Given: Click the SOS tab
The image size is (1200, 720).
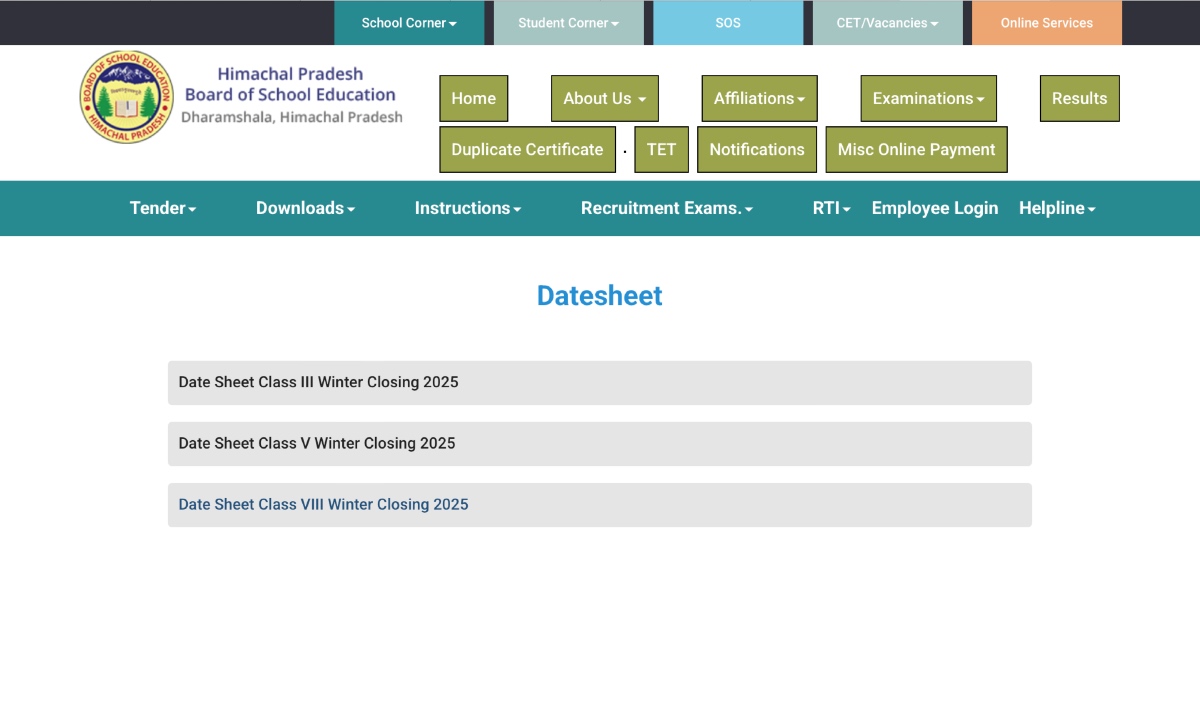Looking at the screenshot, I should pos(727,22).
